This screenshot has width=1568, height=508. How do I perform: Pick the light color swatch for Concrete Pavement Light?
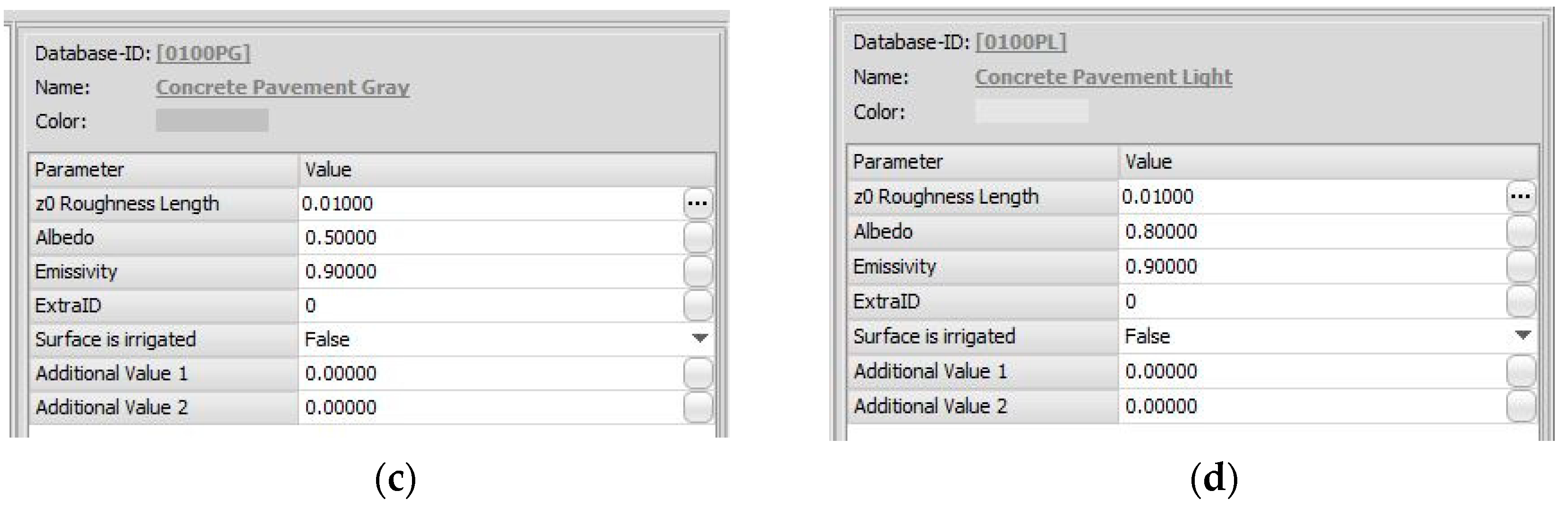(1032, 112)
